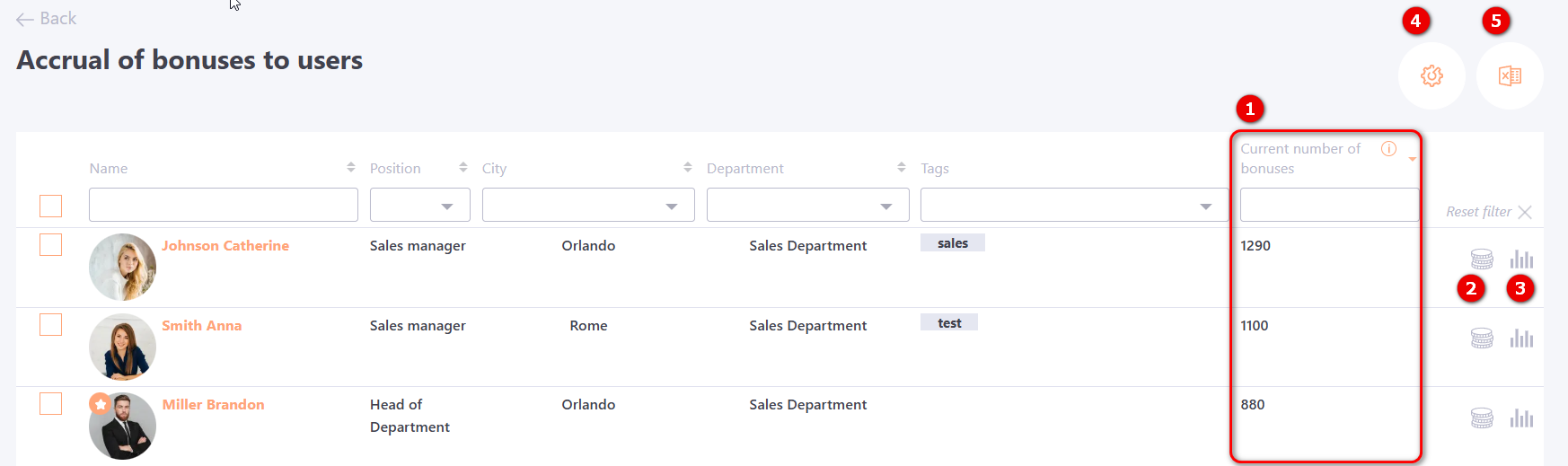Click coins icon for Johnson Catherine
The image size is (1568, 466).
pyautogui.click(x=1482, y=259)
